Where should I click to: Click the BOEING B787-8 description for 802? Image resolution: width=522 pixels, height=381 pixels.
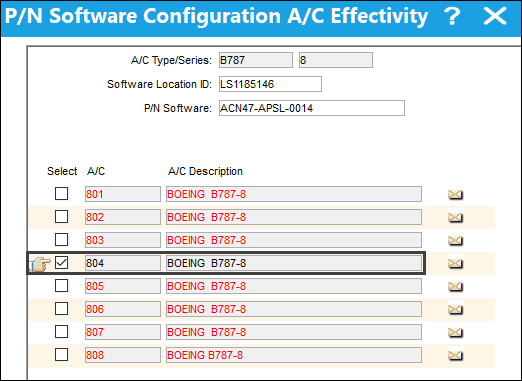(x=294, y=217)
